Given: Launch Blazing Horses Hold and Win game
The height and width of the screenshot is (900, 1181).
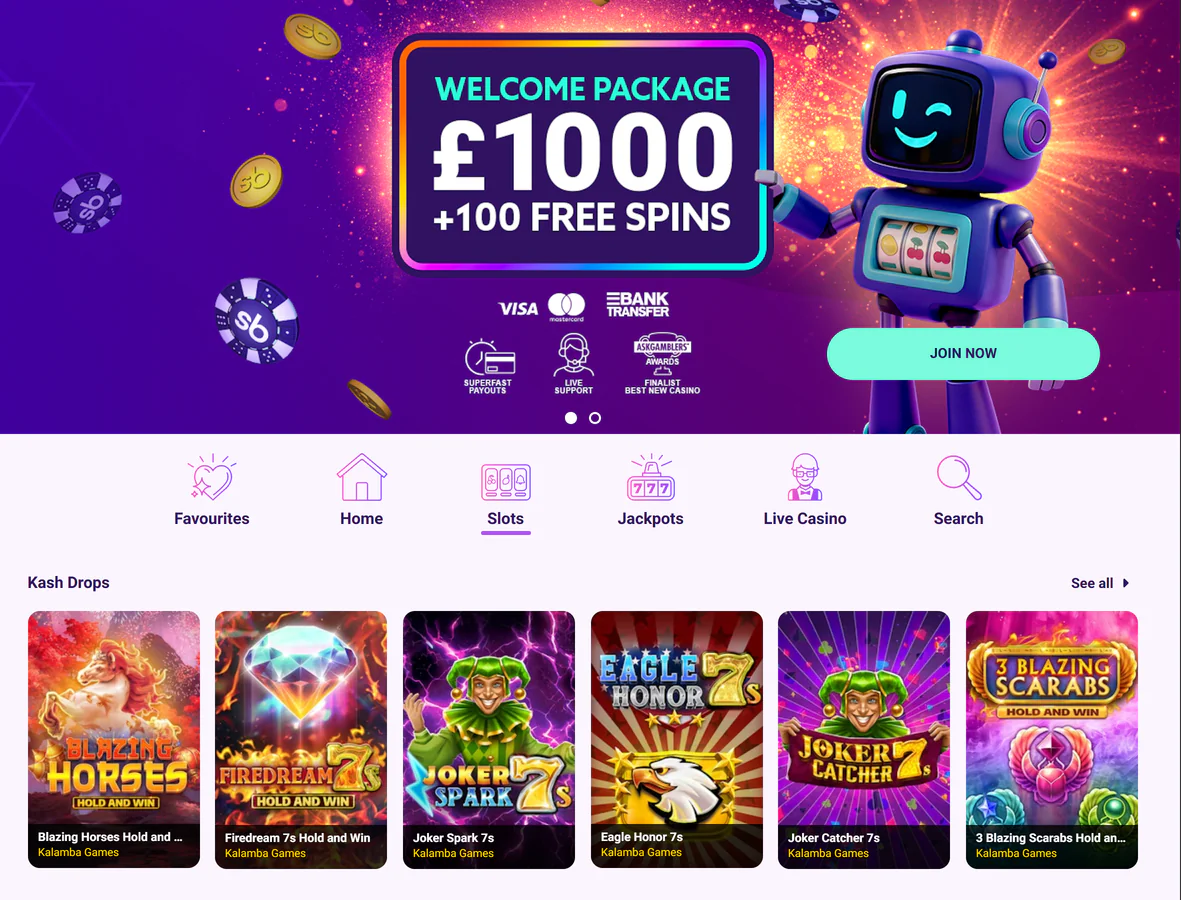Looking at the screenshot, I should tap(114, 740).
